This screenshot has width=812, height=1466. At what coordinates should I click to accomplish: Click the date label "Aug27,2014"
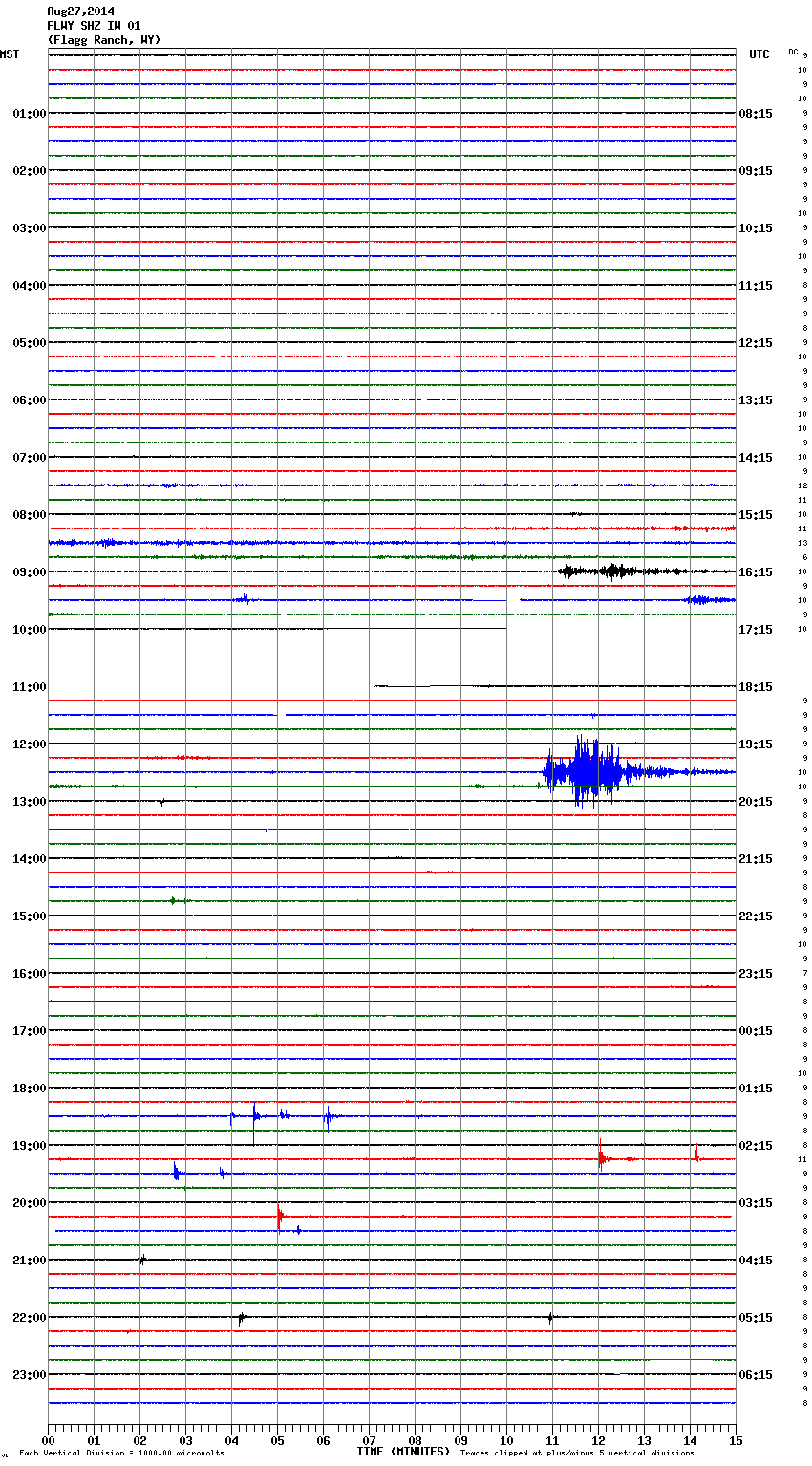pyautogui.click(x=81, y=11)
